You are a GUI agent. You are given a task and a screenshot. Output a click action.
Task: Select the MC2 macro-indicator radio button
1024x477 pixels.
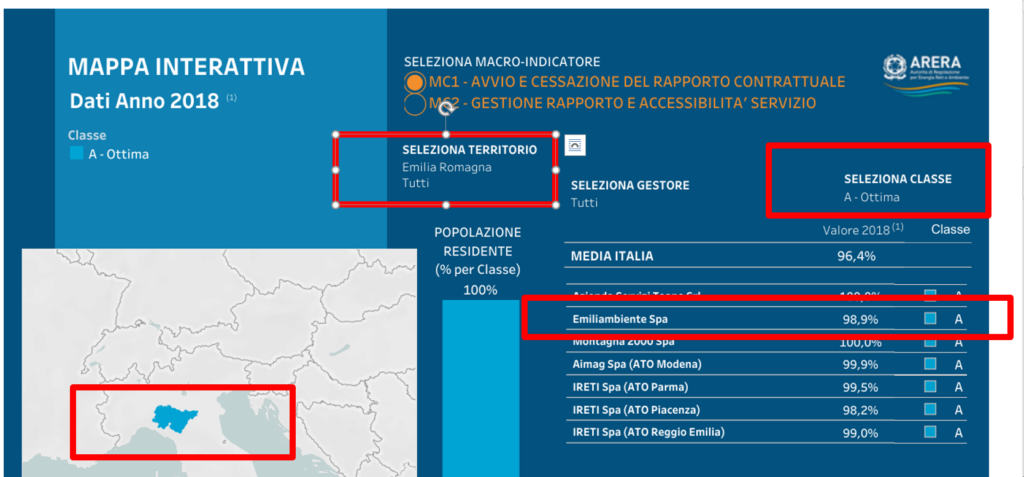[x=414, y=103]
